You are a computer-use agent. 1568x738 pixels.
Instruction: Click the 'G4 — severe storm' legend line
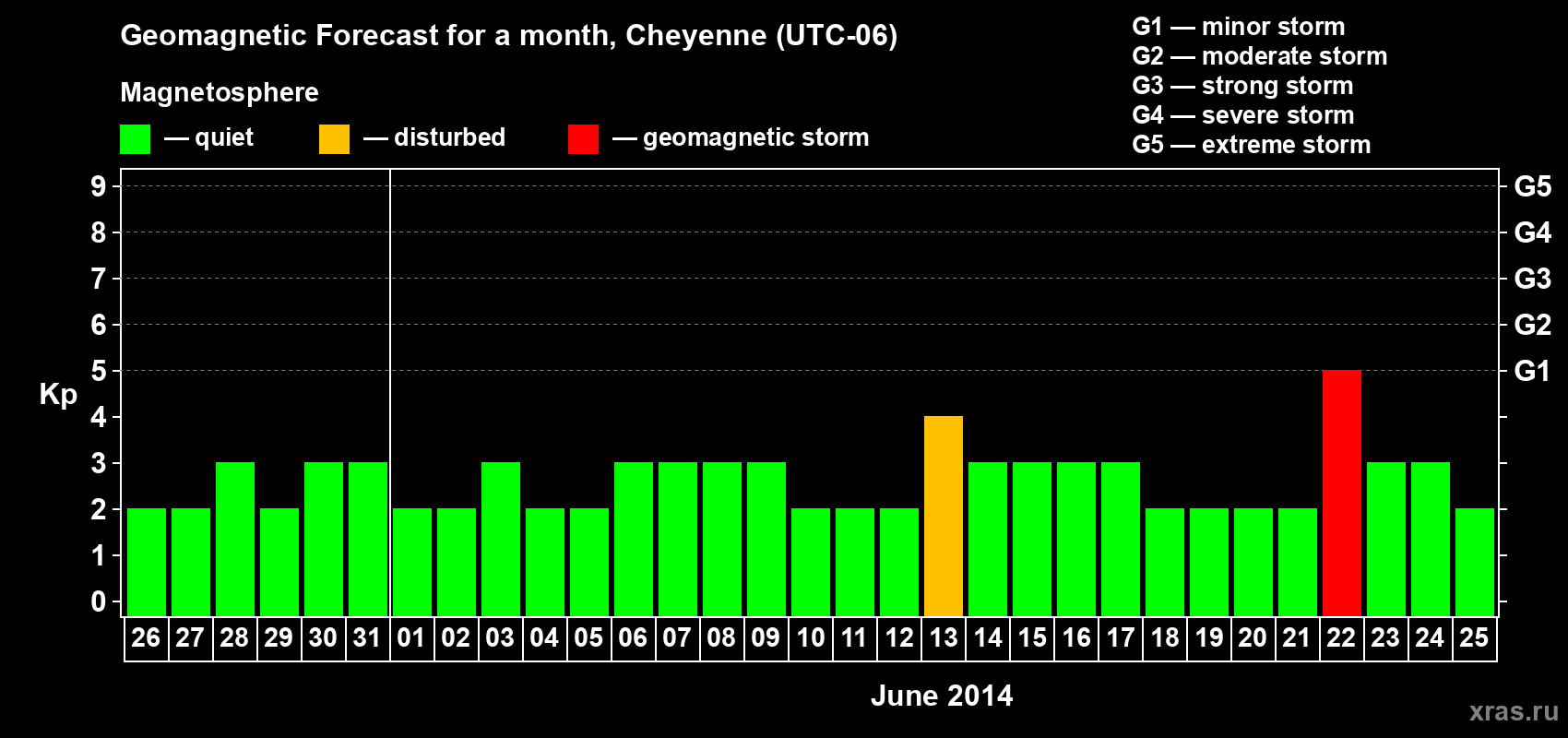pyautogui.click(x=1242, y=115)
